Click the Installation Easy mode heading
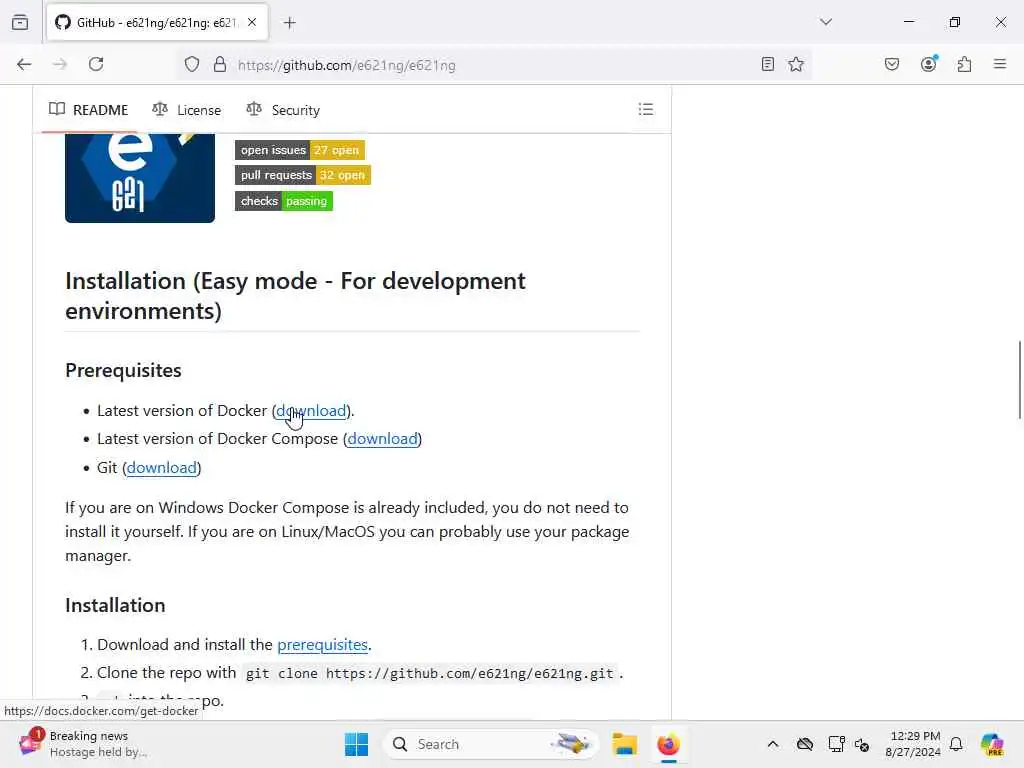 pos(295,296)
